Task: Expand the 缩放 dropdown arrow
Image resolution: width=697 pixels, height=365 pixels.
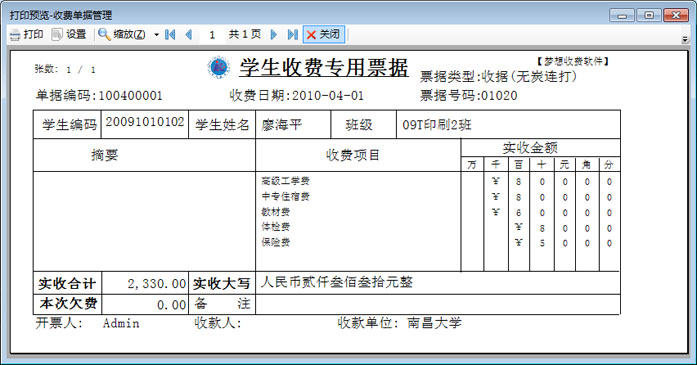Action: [x=156, y=35]
